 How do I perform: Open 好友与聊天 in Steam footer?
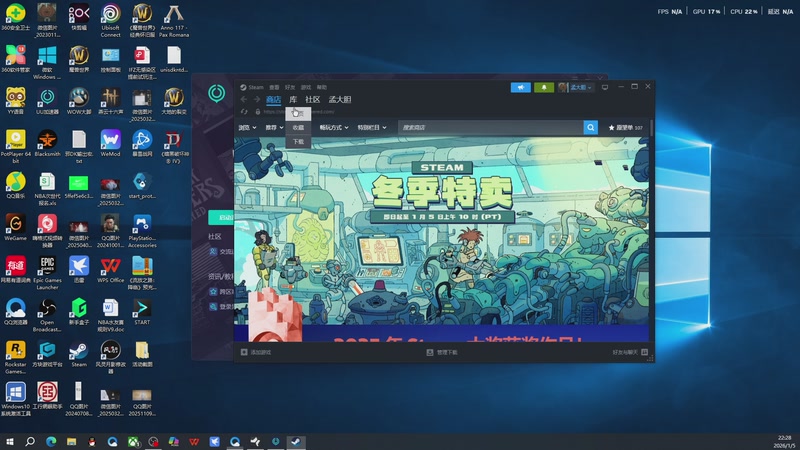[630, 352]
